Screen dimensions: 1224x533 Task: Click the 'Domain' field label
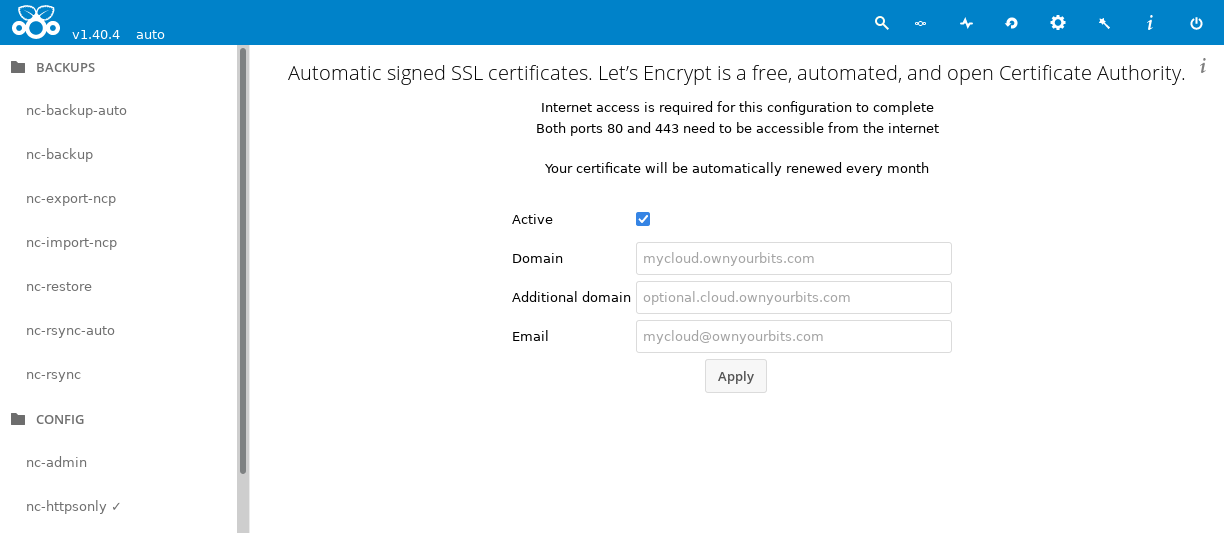537,258
